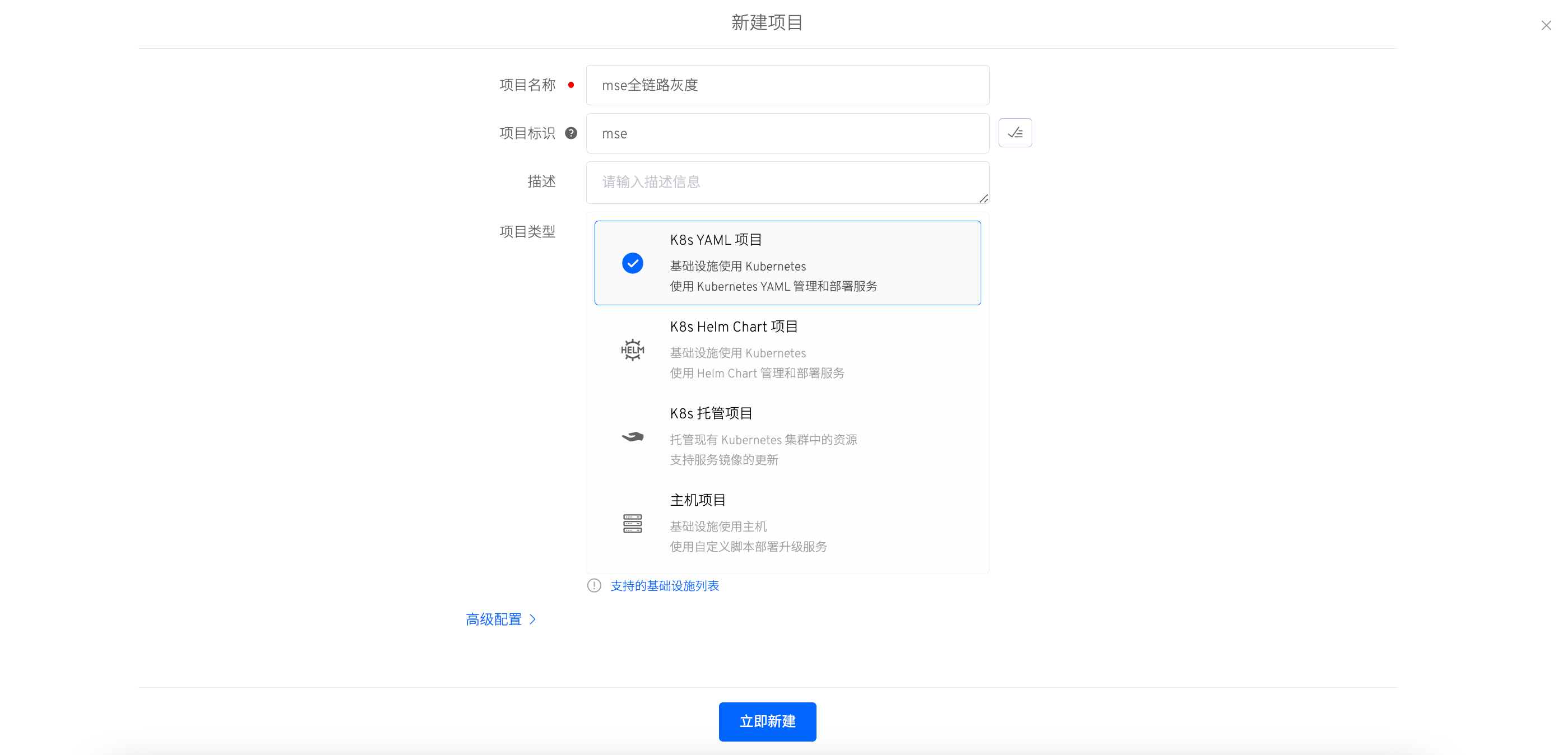This screenshot has width=1568, height=755.
Task: Click the help question mark beside 项目标识
Action: point(570,133)
